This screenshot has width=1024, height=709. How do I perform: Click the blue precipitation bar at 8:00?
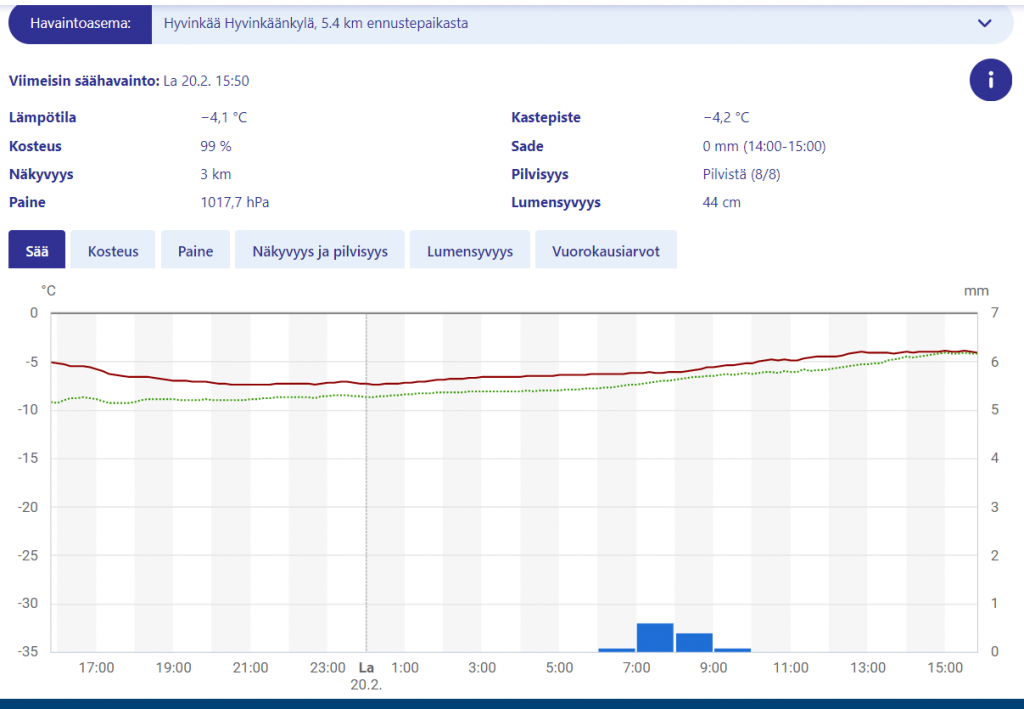(694, 642)
